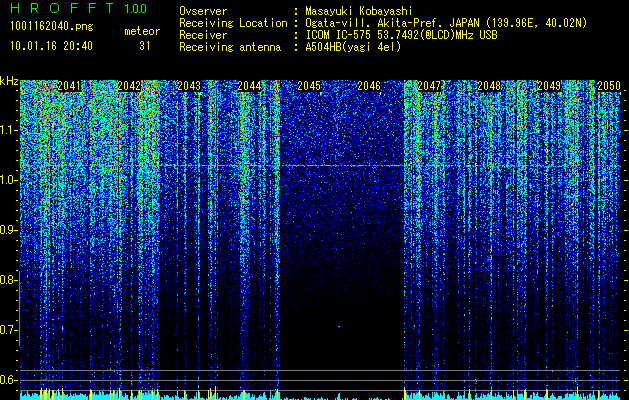The height and width of the screenshot is (400, 629).
Task: Click the 0.9 frequency axis label
Action: [x=8, y=230]
